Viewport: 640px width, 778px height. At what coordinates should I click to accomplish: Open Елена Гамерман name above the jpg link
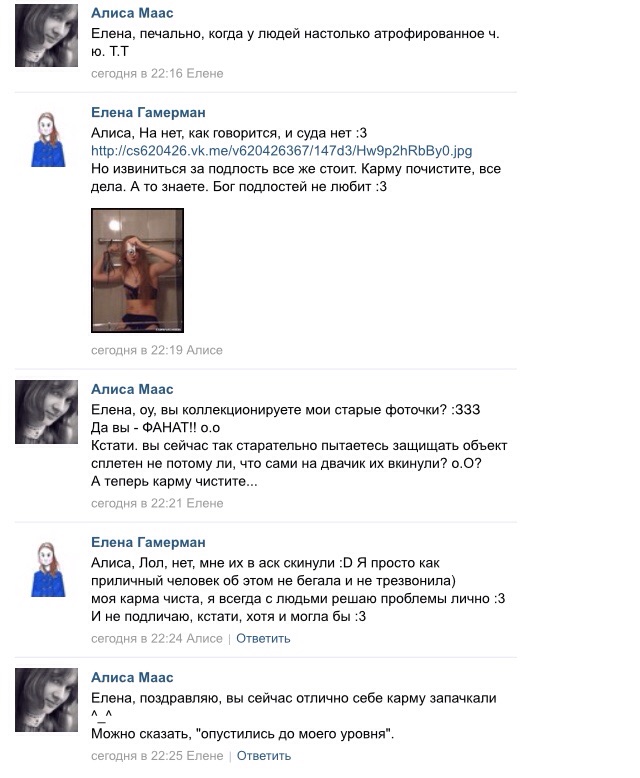148,113
